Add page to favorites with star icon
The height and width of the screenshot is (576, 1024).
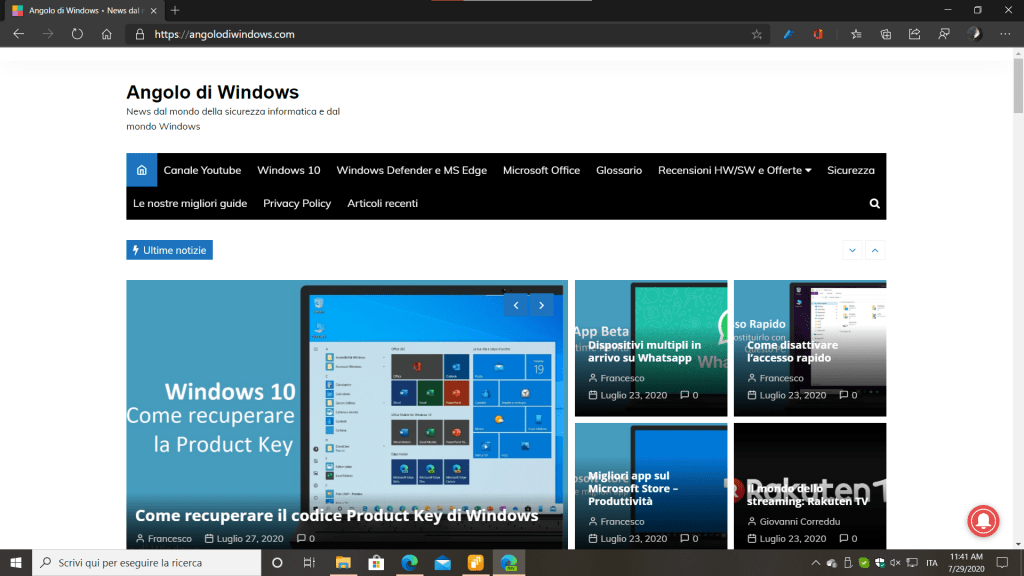pos(757,34)
